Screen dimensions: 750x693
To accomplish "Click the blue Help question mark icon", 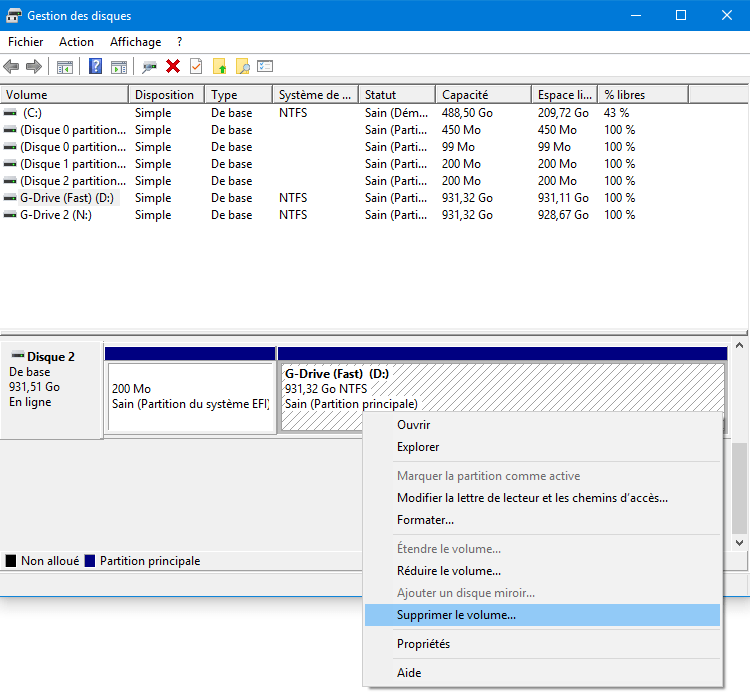I will (95, 66).
